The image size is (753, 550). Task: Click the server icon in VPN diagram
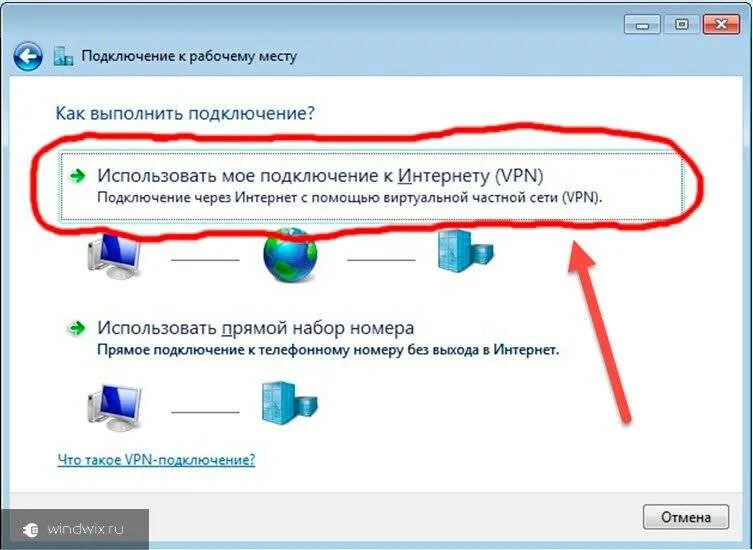click(465, 251)
